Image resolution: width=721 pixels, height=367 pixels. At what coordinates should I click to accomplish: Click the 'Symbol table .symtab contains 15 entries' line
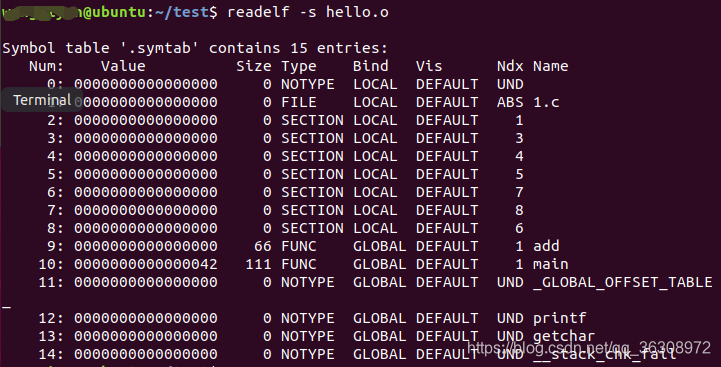(195, 48)
